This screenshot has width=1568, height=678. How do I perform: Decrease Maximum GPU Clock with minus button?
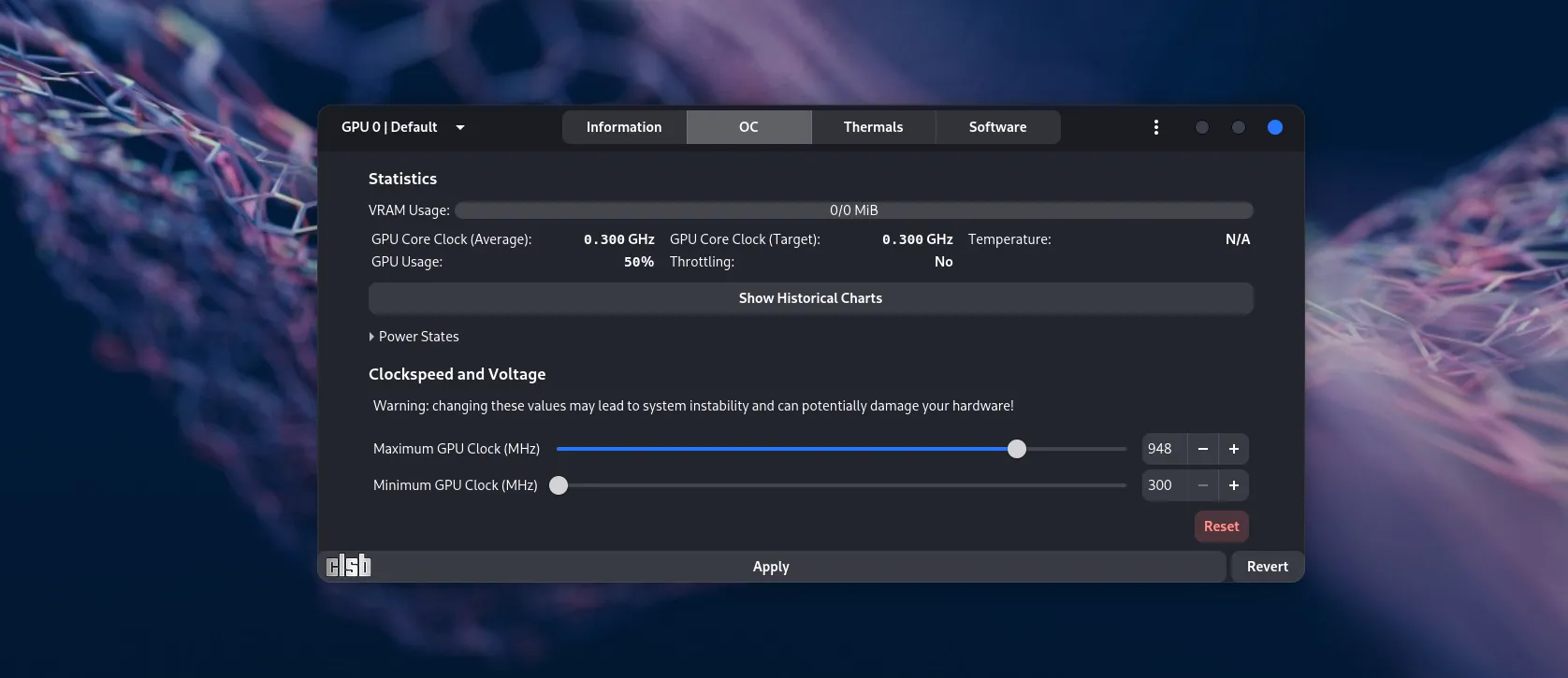click(x=1203, y=449)
